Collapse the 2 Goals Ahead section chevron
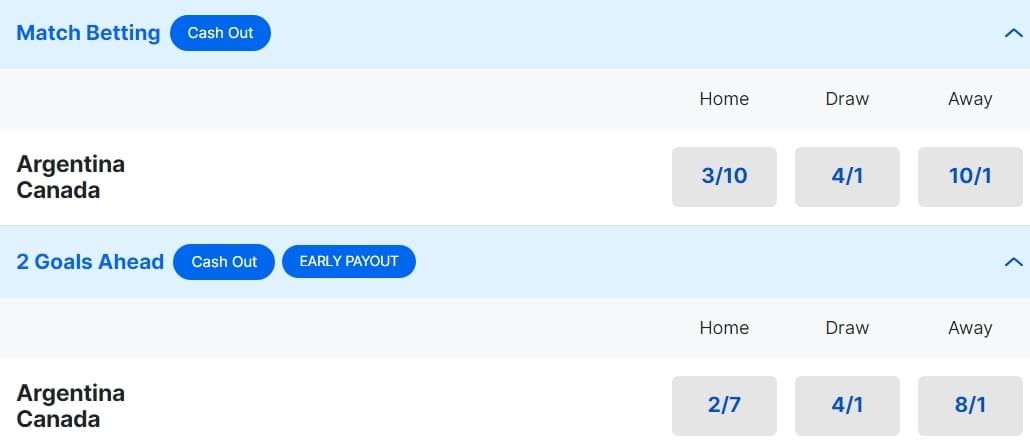Screen dimensions: 1030x447 coord(1012,262)
